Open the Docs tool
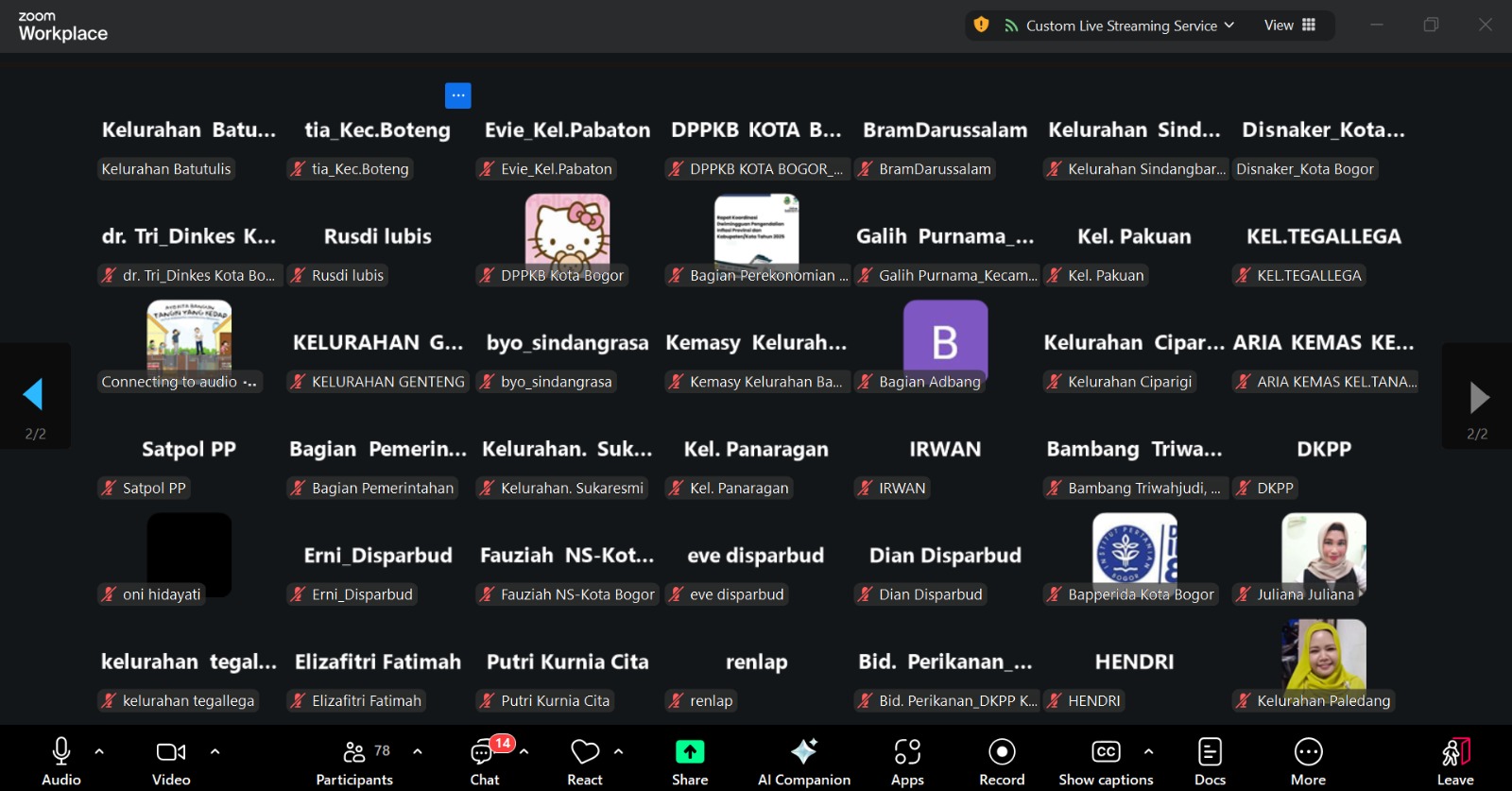The width and height of the screenshot is (1512, 791). (1210, 762)
